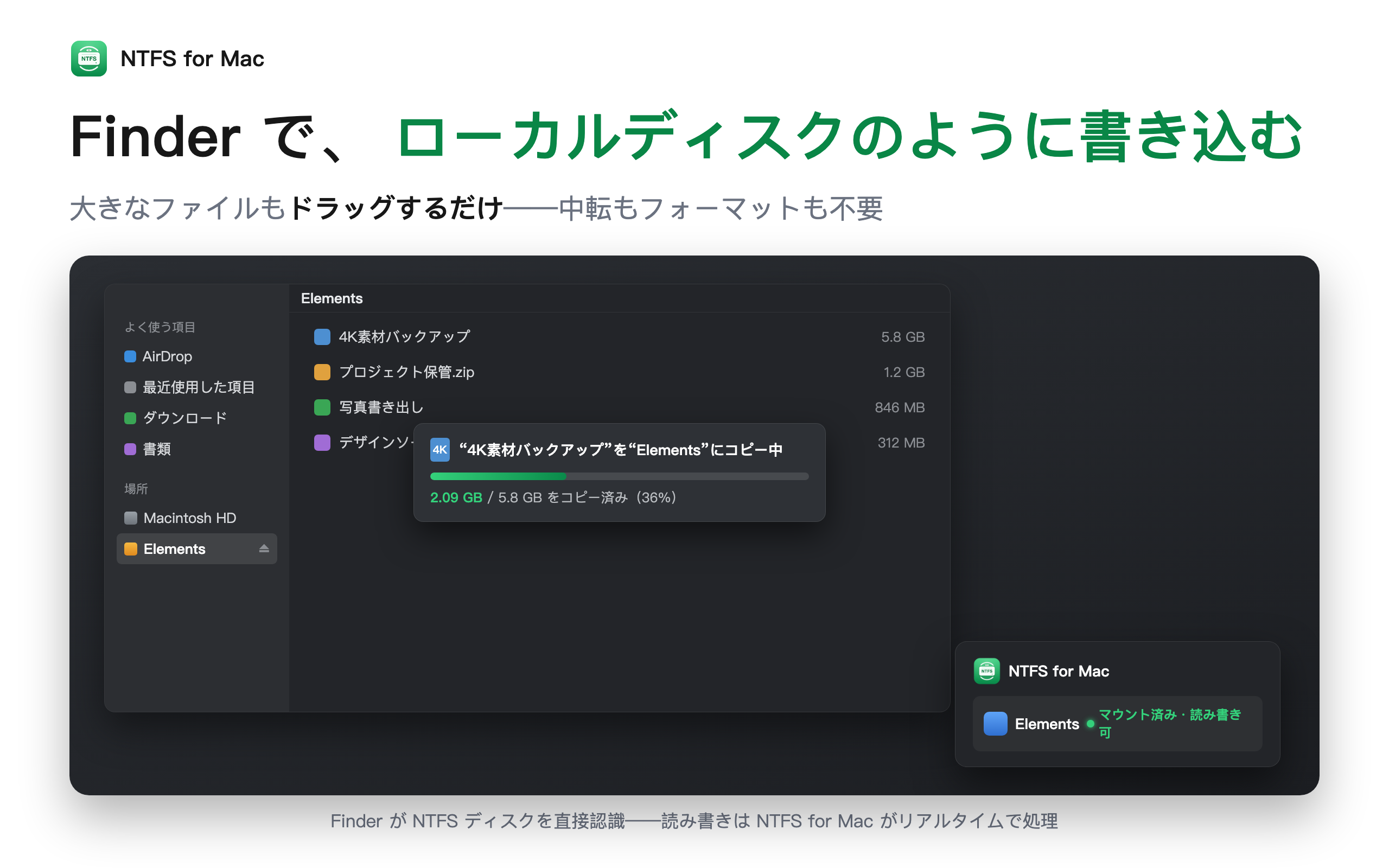Image resolution: width=1389 pixels, height=868 pixels.
Task: Click the orange プロジェクト保管.zip file icon
Action: tap(322, 372)
